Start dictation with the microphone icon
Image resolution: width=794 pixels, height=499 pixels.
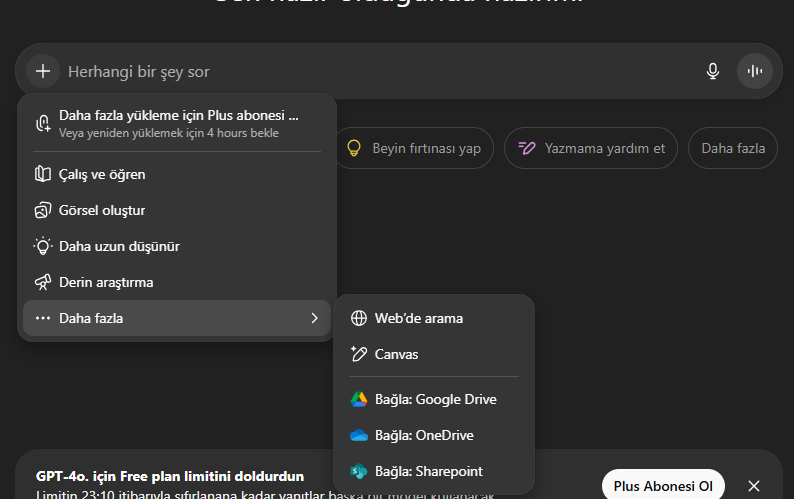[x=712, y=71]
